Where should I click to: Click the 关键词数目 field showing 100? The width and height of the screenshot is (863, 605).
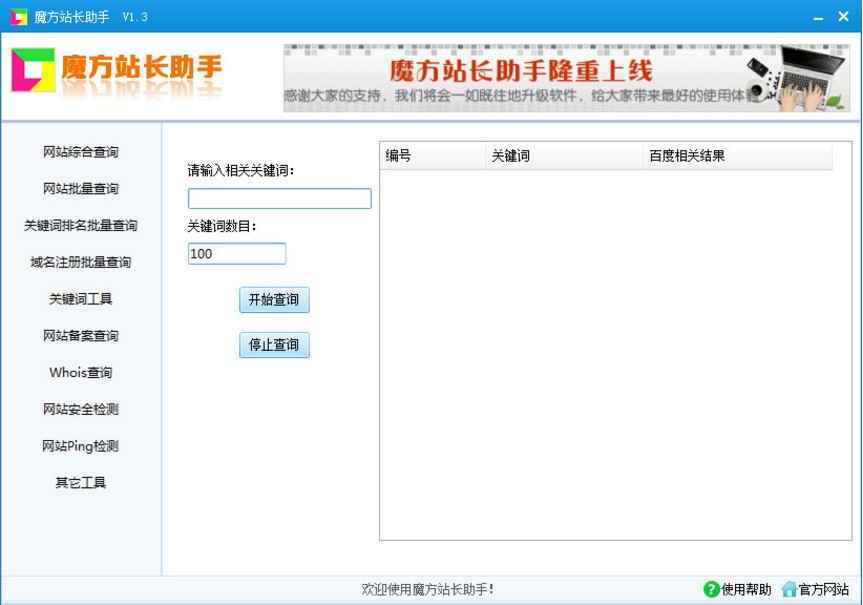pyautogui.click(x=237, y=254)
